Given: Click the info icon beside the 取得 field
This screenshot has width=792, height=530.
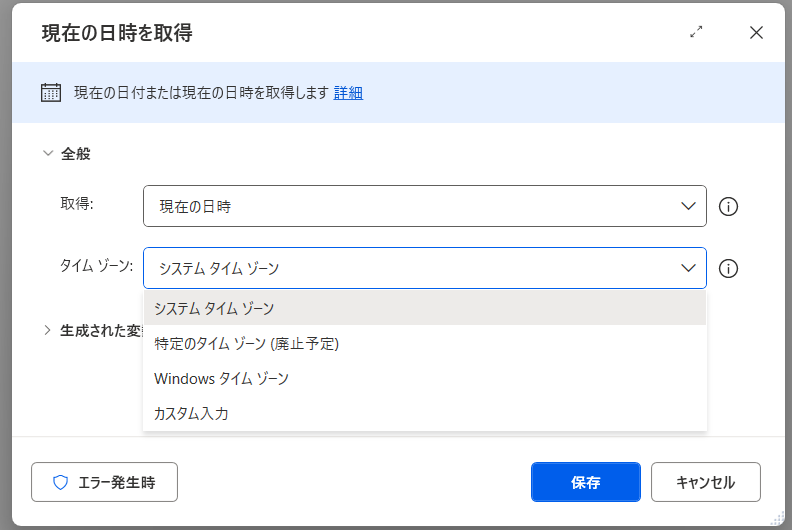Looking at the screenshot, I should (x=729, y=207).
